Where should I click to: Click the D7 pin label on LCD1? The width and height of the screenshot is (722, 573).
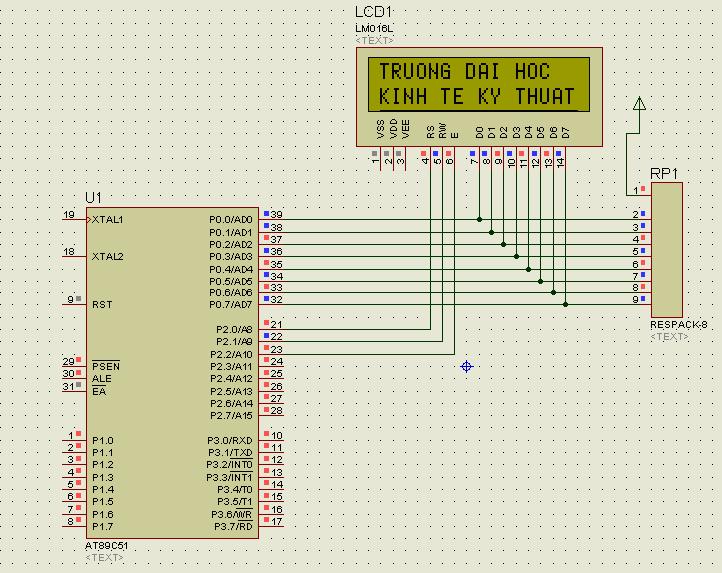pos(566,133)
